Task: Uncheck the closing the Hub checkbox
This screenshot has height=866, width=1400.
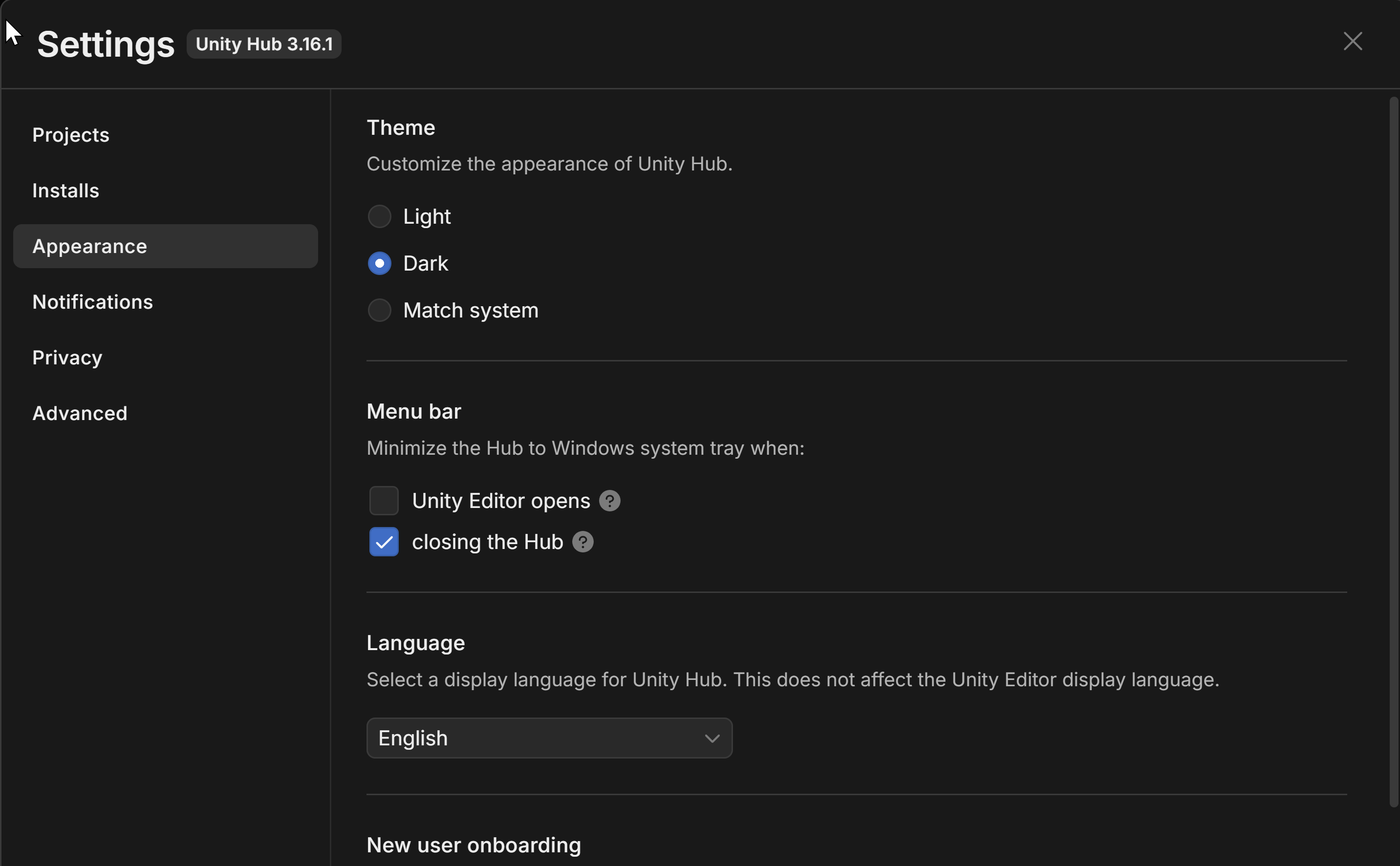Action: pos(384,542)
